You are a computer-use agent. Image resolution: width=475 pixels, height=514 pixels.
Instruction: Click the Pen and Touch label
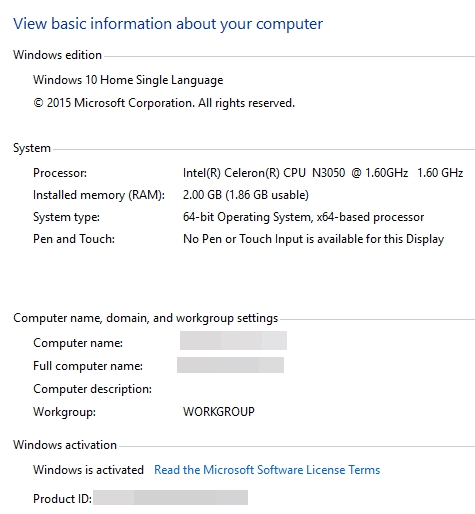74,239
